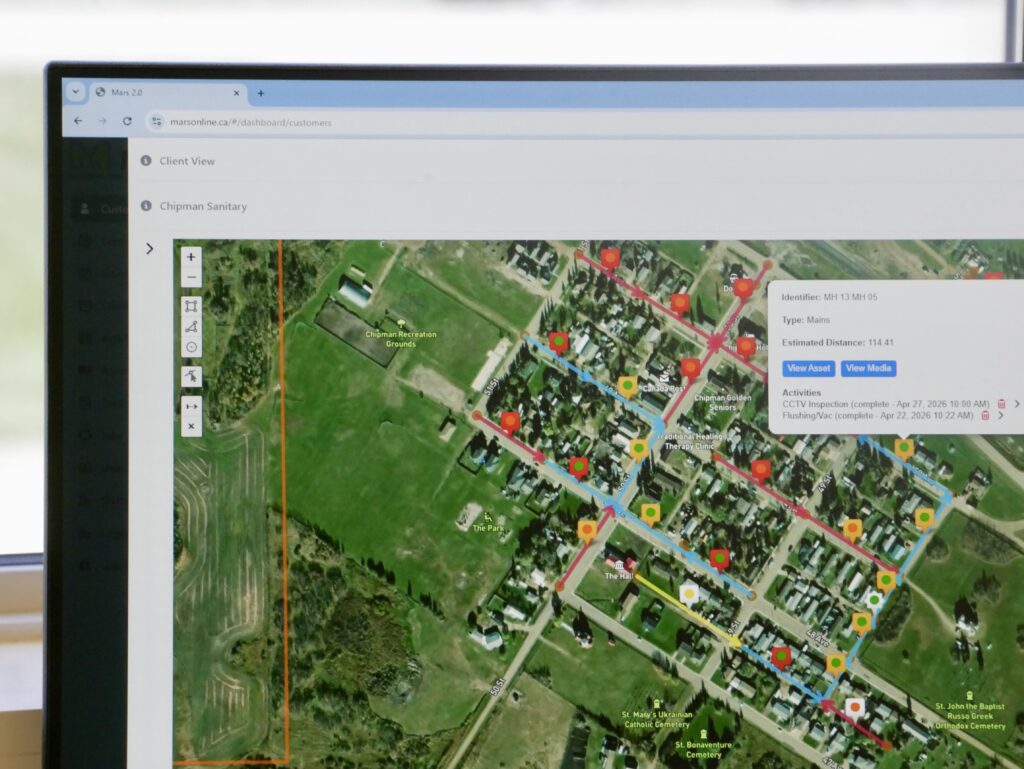Zoom in with the map plus button

click(x=191, y=257)
